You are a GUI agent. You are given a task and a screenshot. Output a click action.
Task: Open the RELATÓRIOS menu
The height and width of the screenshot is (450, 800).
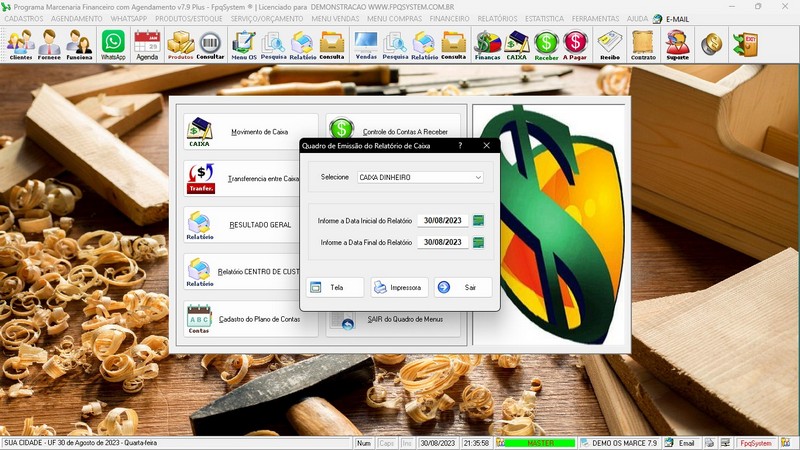[x=497, y=18]
